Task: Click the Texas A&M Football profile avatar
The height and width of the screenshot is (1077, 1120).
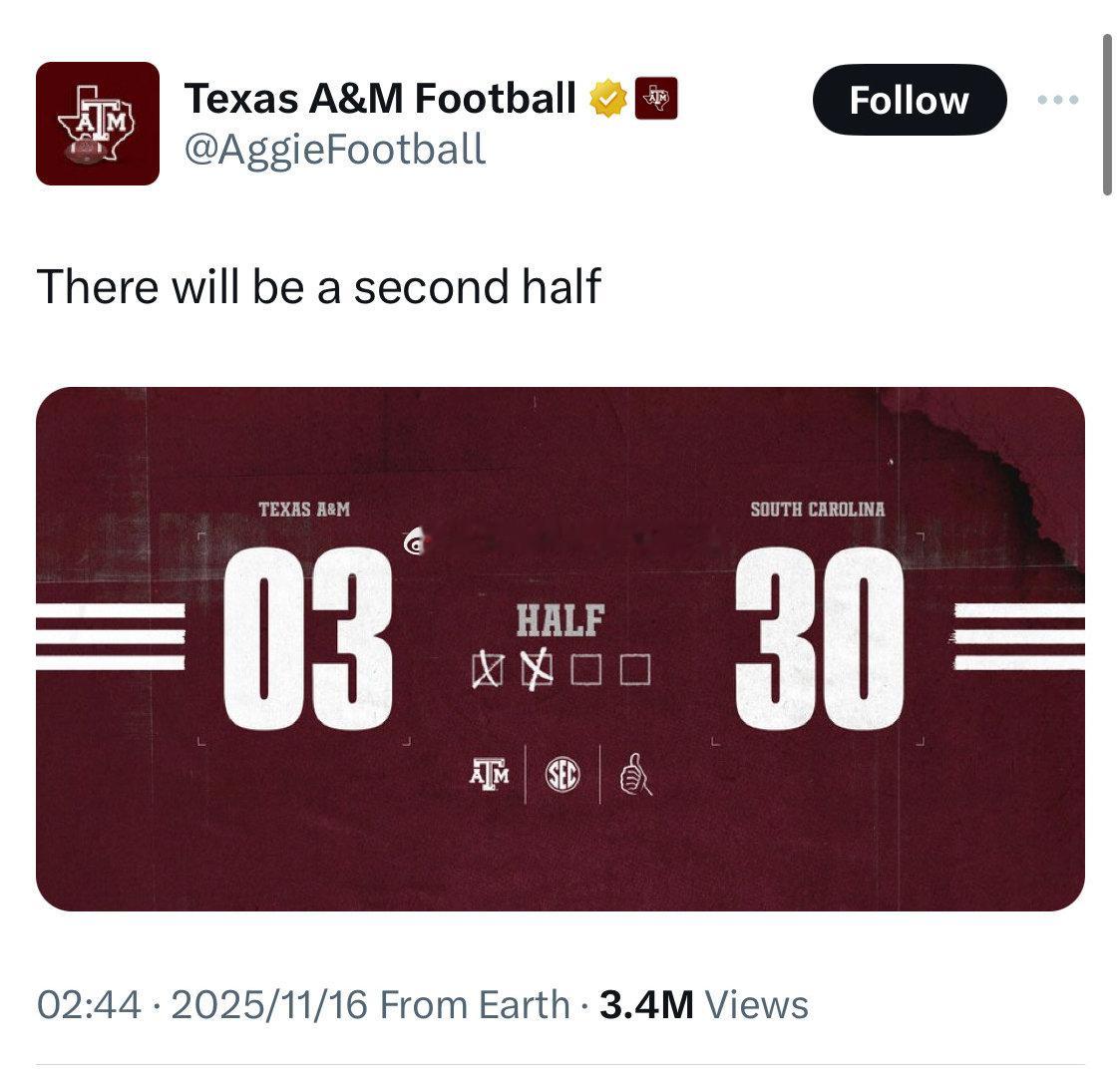Action: [98, 124]
